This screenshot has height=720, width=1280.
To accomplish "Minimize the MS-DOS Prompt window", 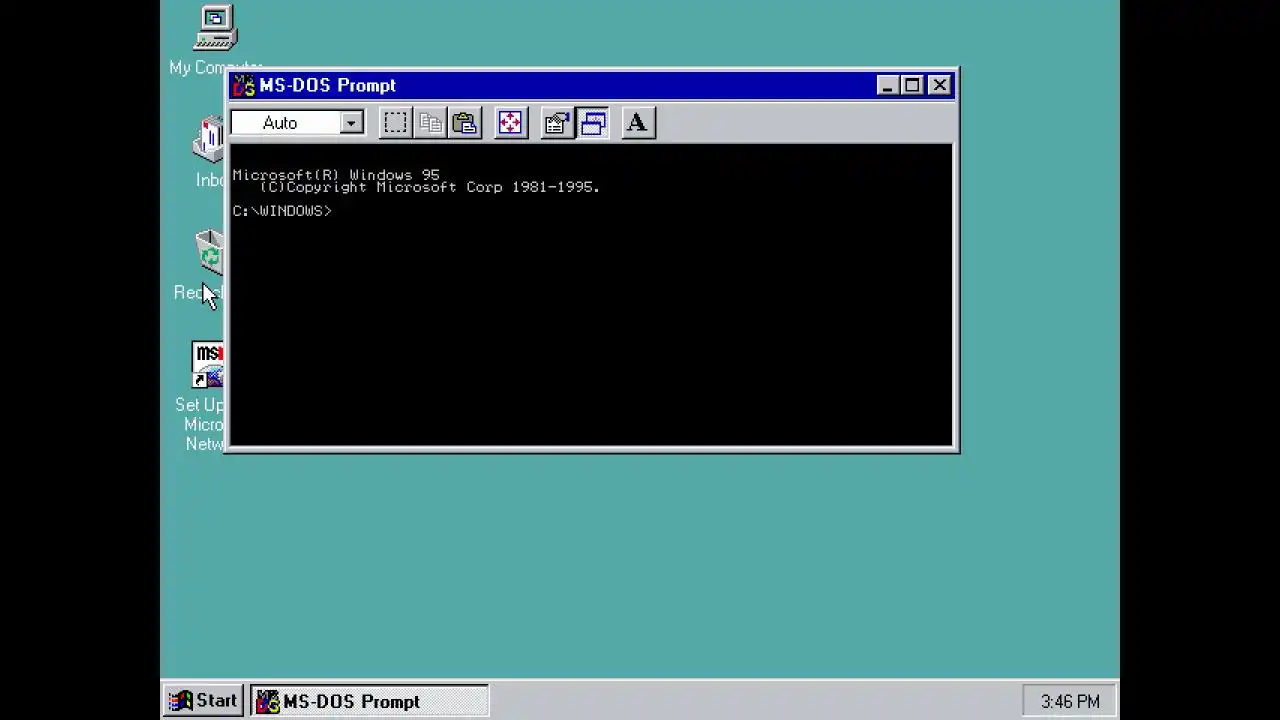I will click(887, 85).
